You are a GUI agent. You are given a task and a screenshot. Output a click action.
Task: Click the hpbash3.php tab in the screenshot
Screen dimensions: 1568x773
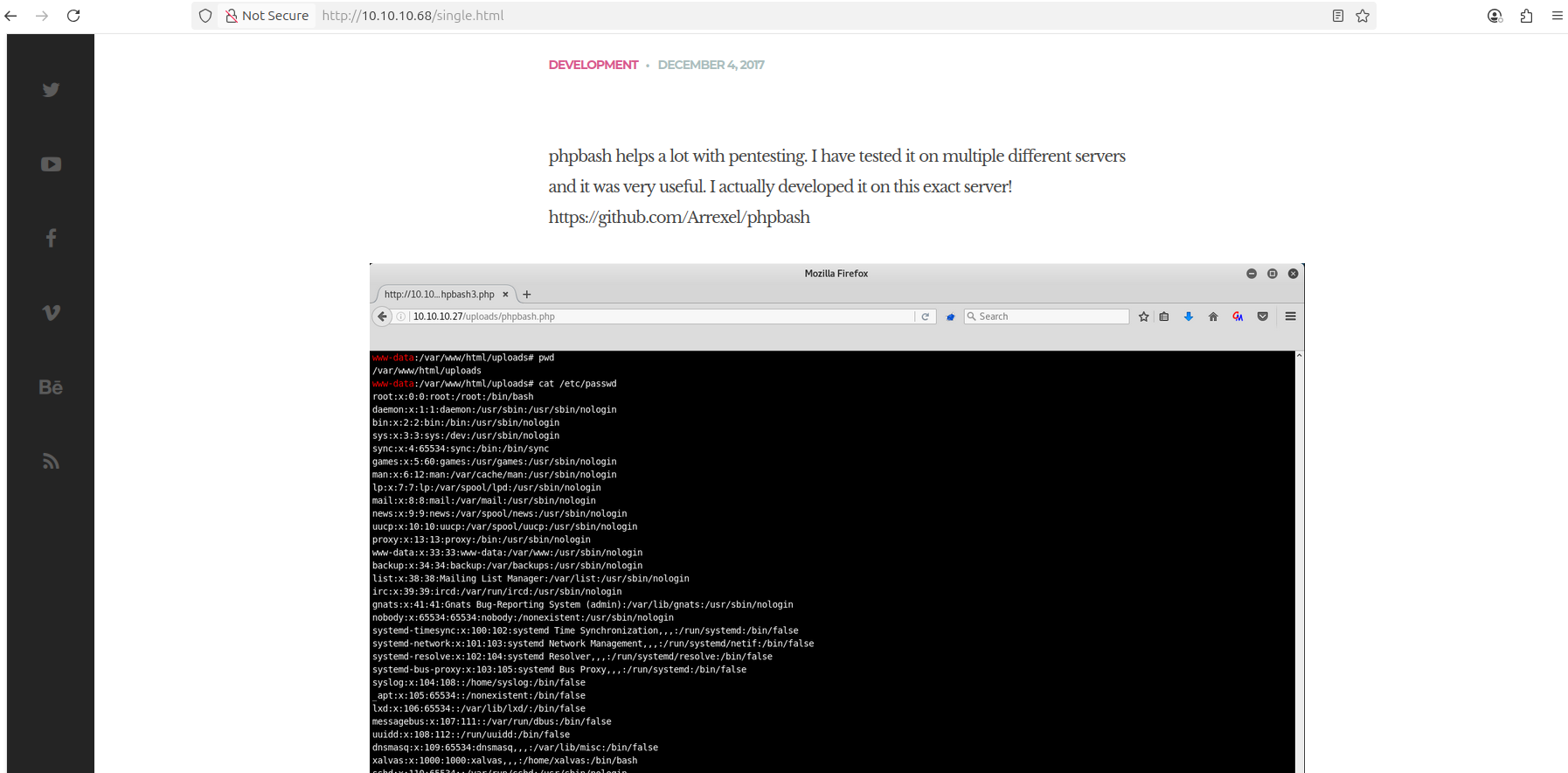pos(444,295)
